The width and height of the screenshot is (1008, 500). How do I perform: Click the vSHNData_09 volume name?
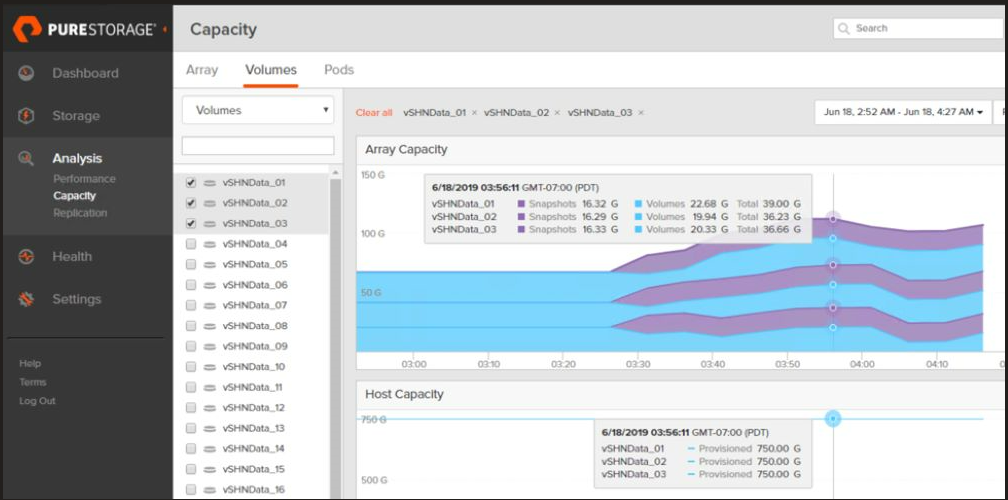254,346
